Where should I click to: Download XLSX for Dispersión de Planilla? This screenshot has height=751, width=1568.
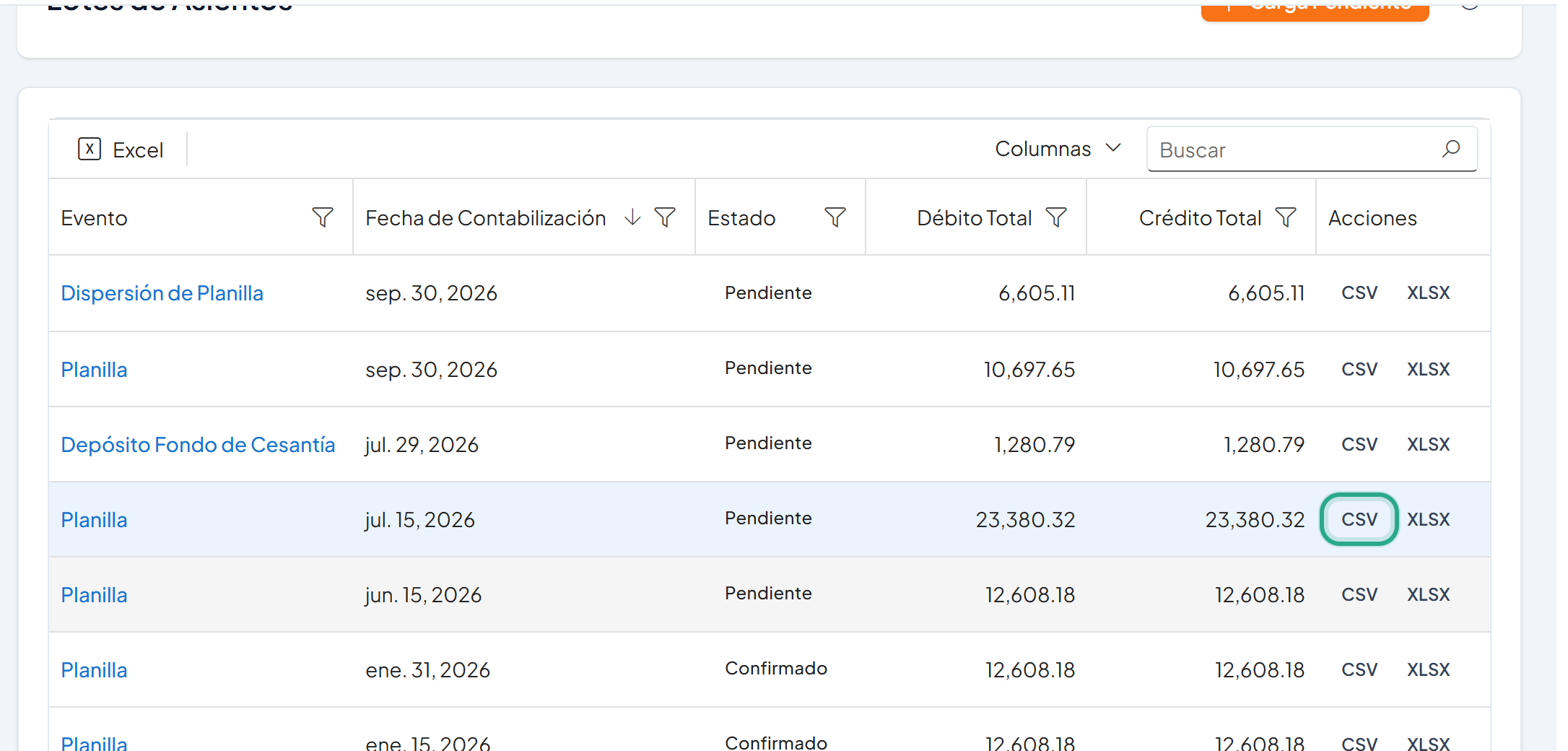[x=1428, y=293]
